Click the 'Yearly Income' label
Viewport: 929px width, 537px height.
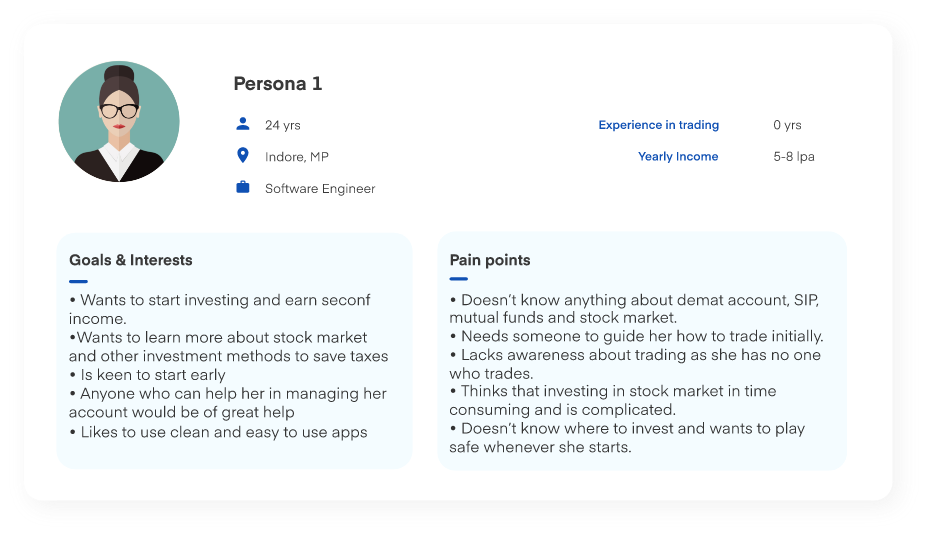[x=678, y=156]
